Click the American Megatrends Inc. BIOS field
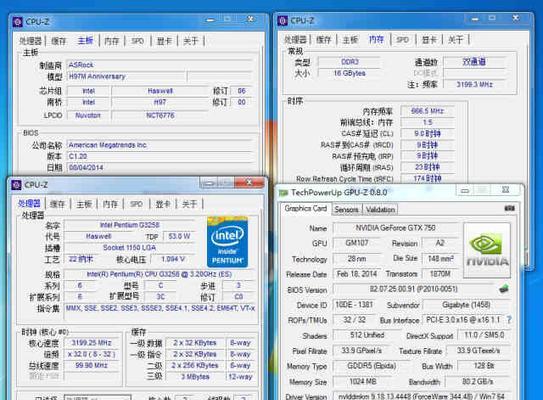This screenshot has width=543, height=400. [159, 145]
